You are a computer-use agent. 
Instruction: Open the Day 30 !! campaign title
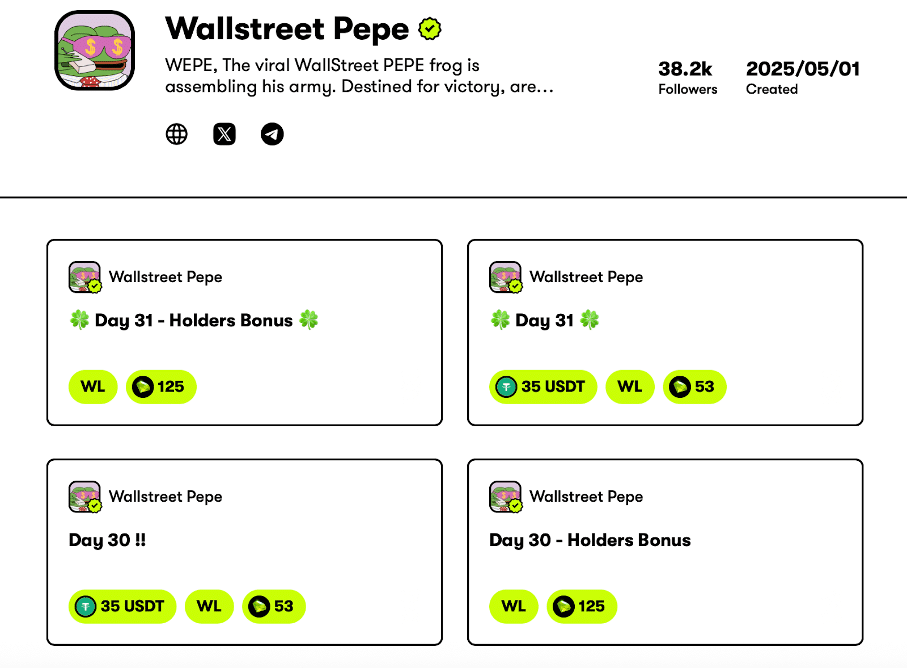[x=107, y=540]
